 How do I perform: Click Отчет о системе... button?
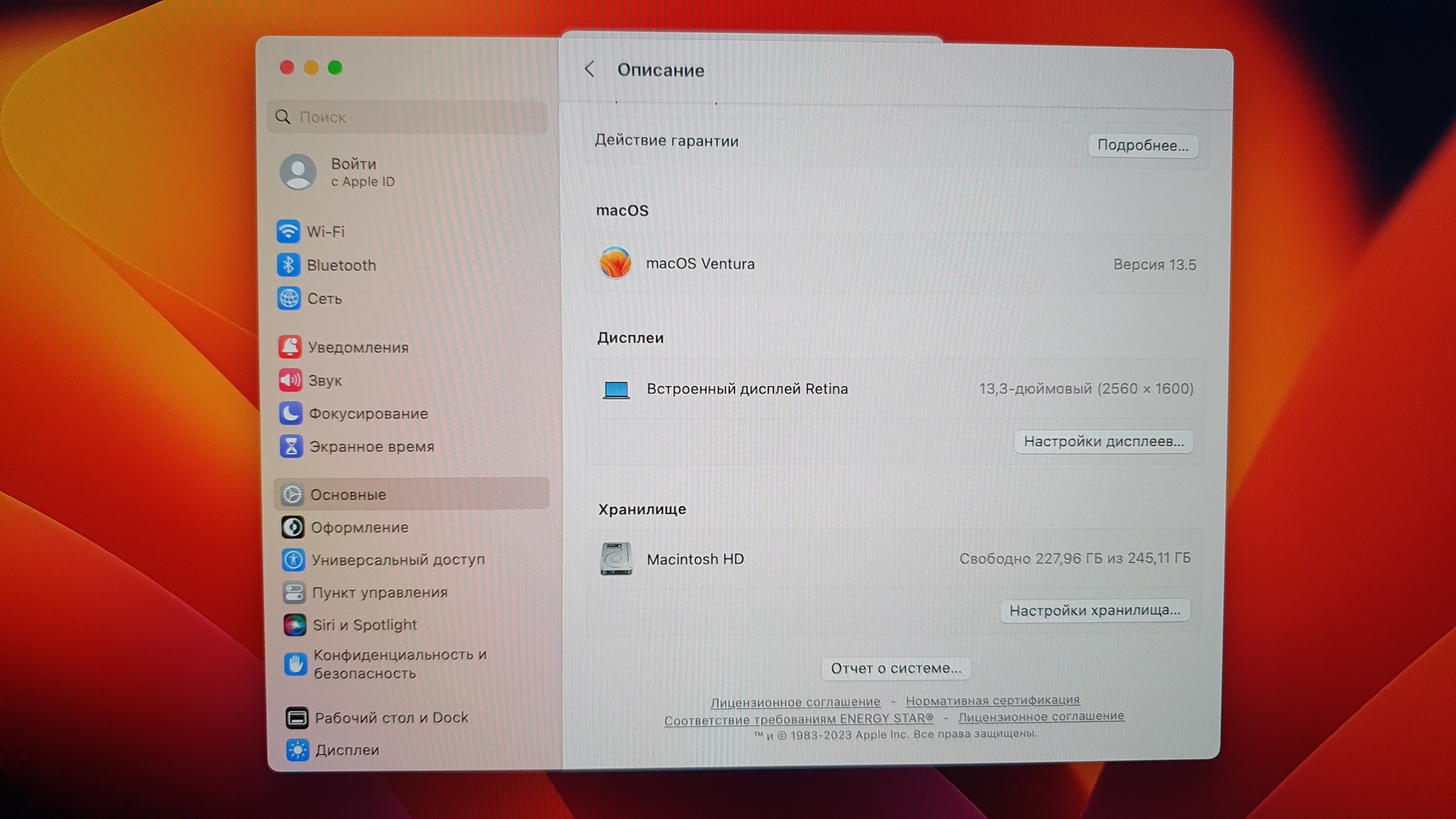coord(896,668)
